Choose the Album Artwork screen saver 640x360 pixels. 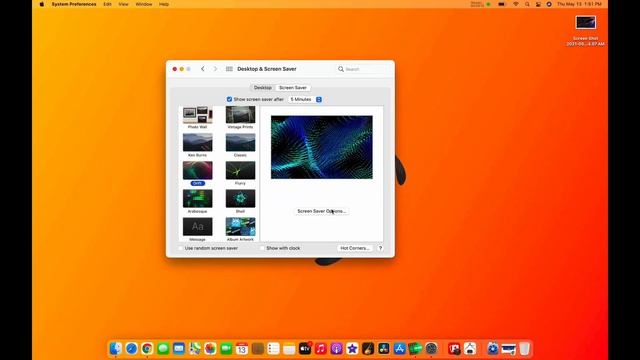pyautogui.click(x=240, y=227)
